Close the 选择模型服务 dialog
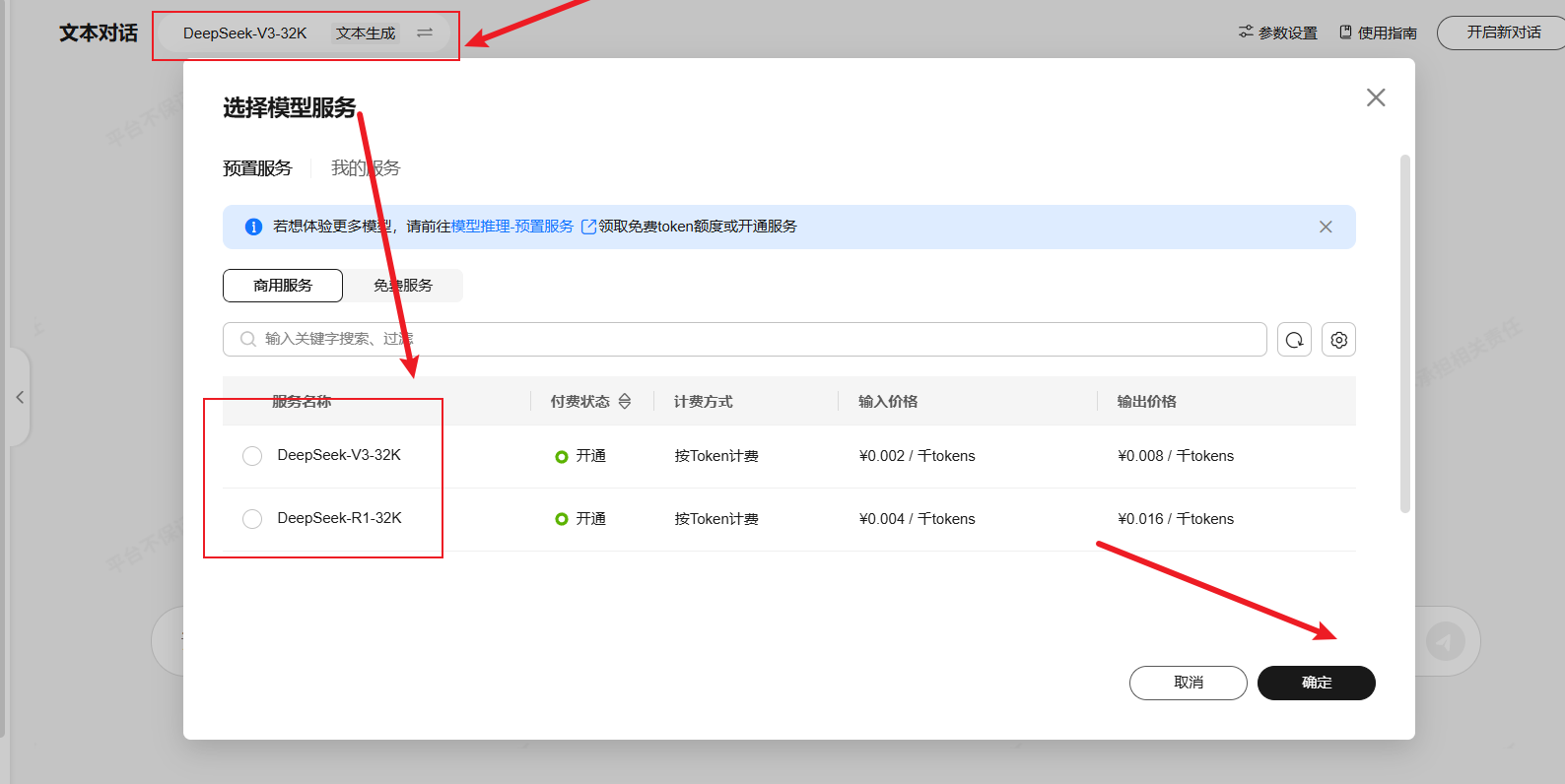Screen dimensions: 1565x784 coord(1376,98)
